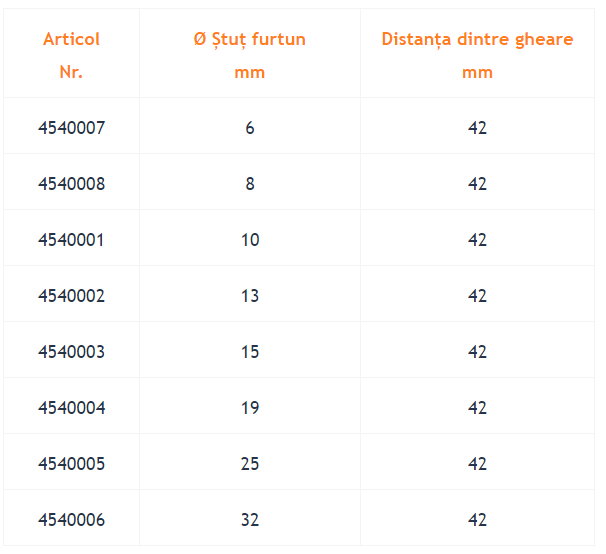Click the hose diameter value 19
This screenshot has height=554, width=606.
point(250,408)
